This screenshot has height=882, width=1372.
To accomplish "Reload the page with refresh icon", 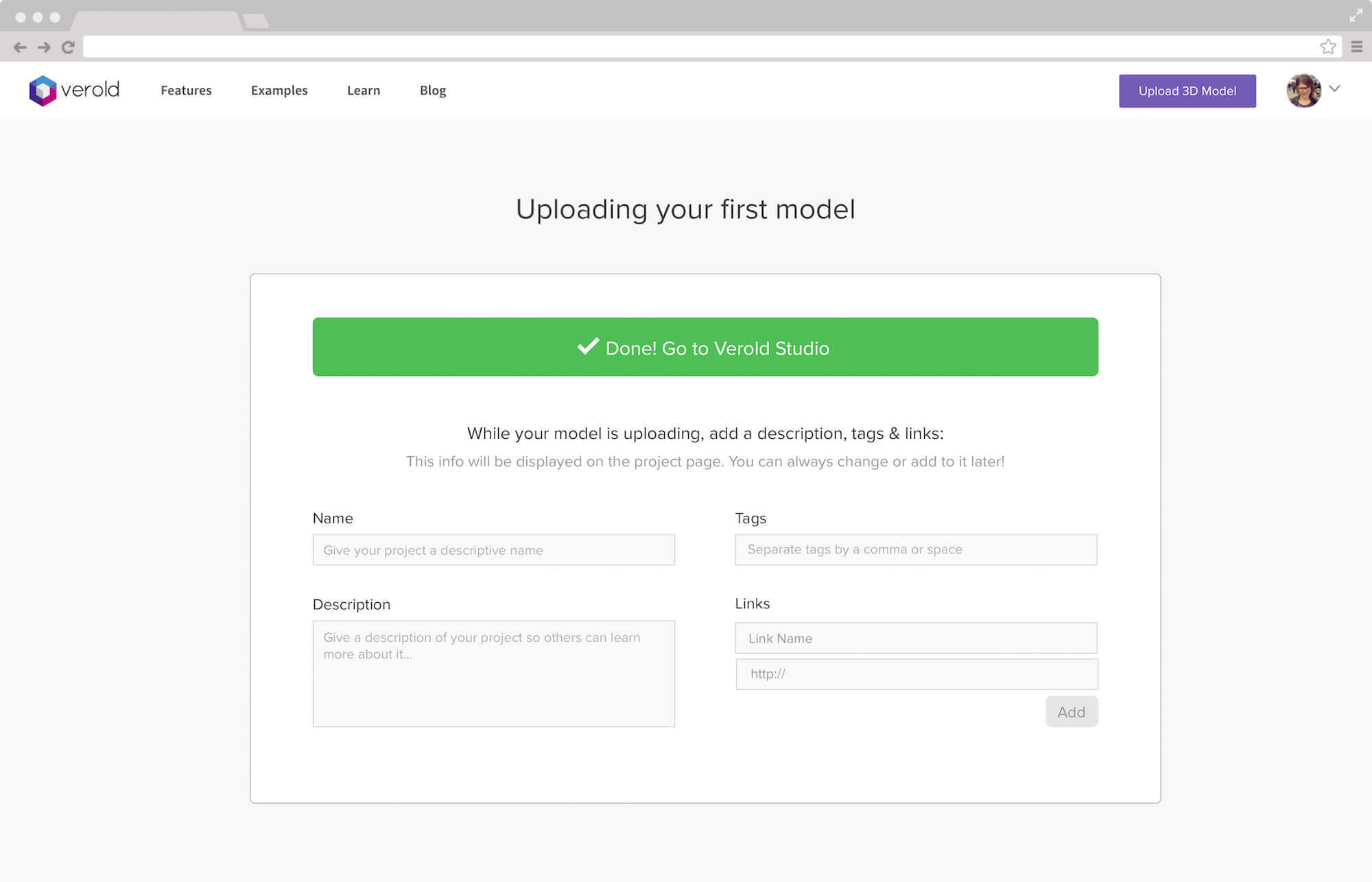I will (x=68, y=47).
